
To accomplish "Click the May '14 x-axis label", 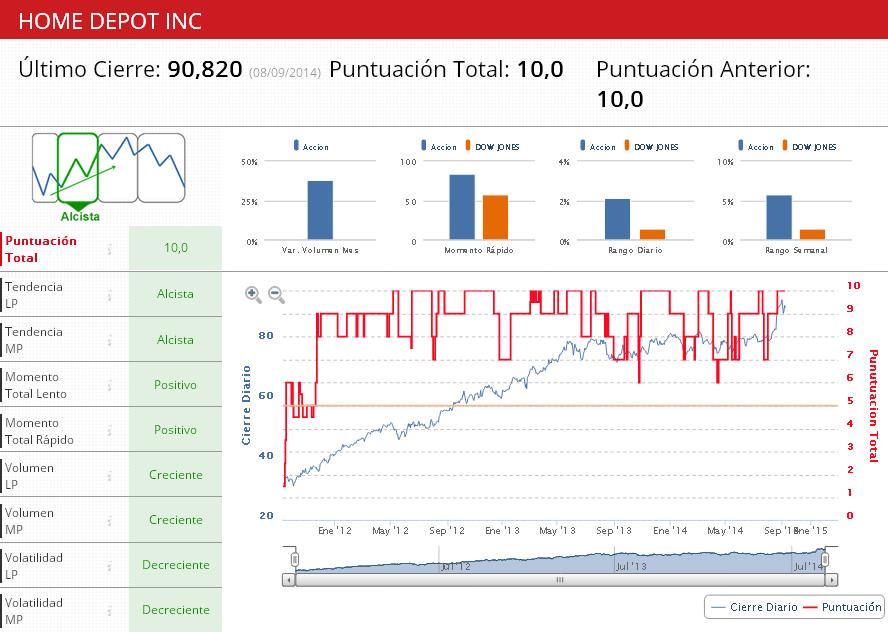I will click(x=725, y=531).
